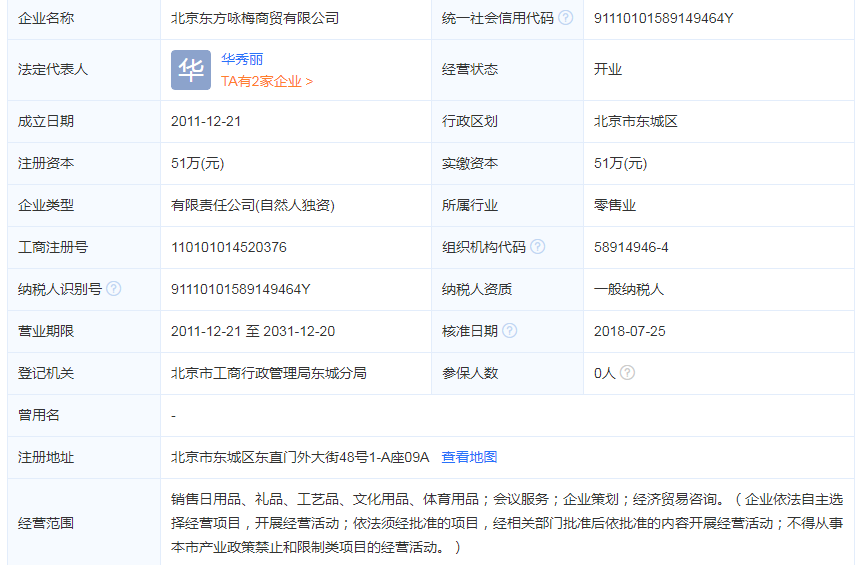Click 北京市工商行政管理局东城分局 registration authority
Viewport: 866px width, 565px height.
[268, 373]
